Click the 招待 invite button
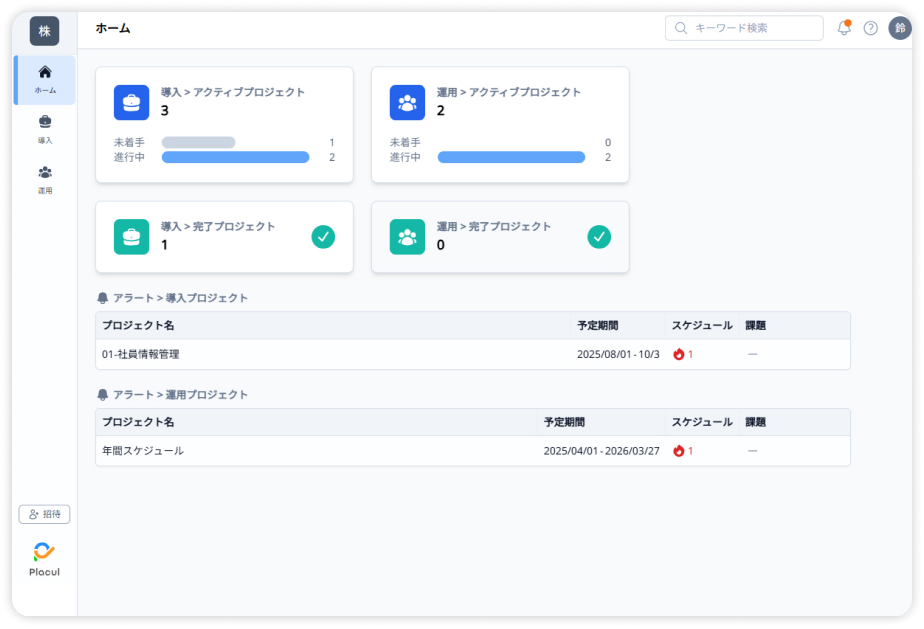 [x=44, y=514]
